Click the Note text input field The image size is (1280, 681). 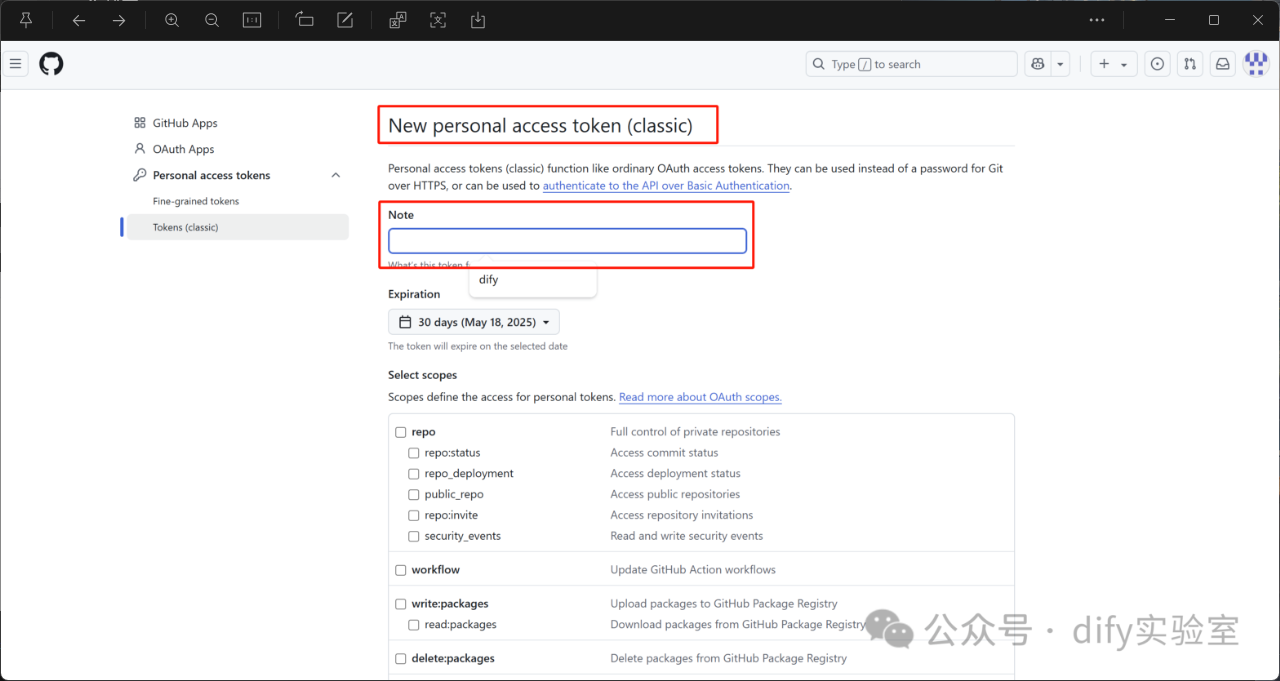coord(567,241)
